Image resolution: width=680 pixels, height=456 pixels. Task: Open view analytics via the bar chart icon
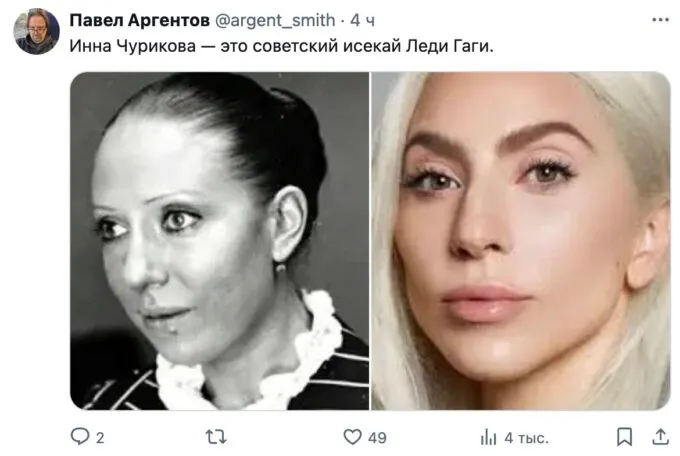pos(488,437)
